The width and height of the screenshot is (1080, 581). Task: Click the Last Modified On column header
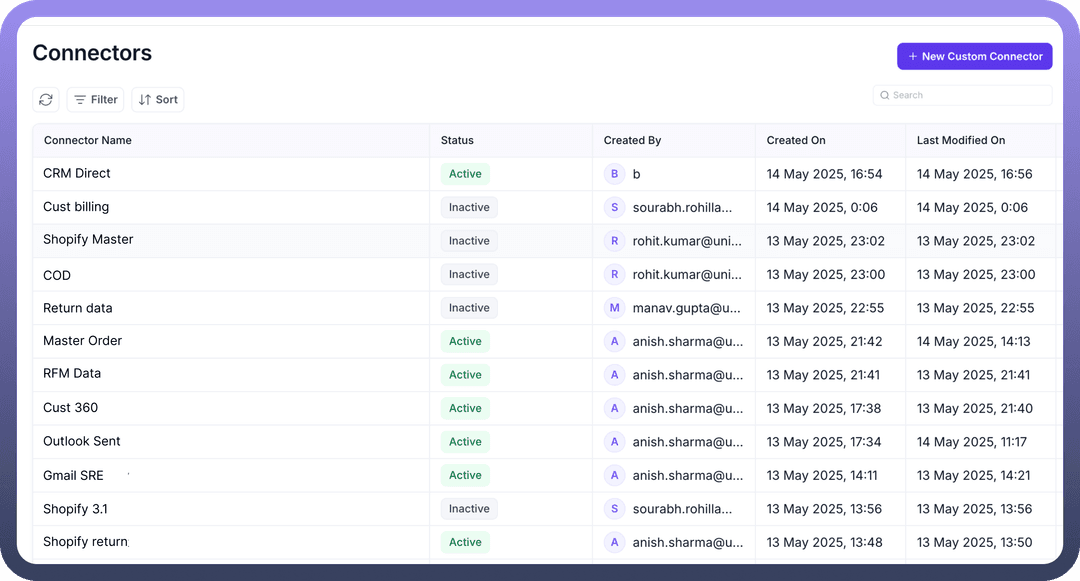point(960,141)
